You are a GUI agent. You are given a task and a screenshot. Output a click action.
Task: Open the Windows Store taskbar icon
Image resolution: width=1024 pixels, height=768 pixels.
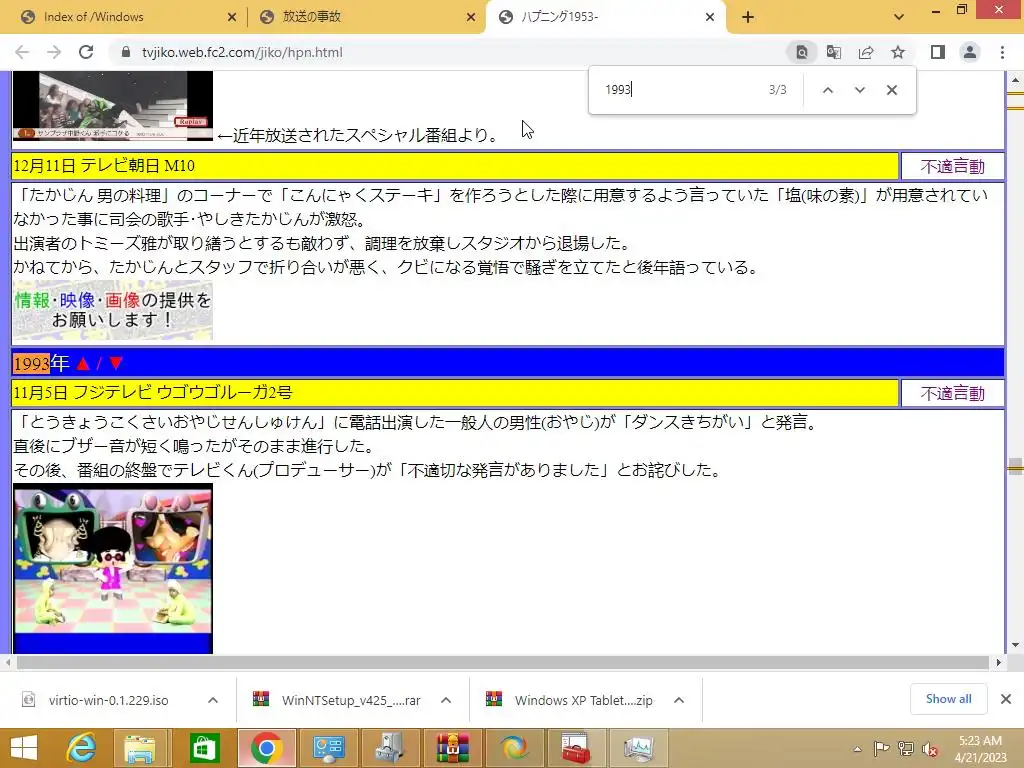point(204,748)
